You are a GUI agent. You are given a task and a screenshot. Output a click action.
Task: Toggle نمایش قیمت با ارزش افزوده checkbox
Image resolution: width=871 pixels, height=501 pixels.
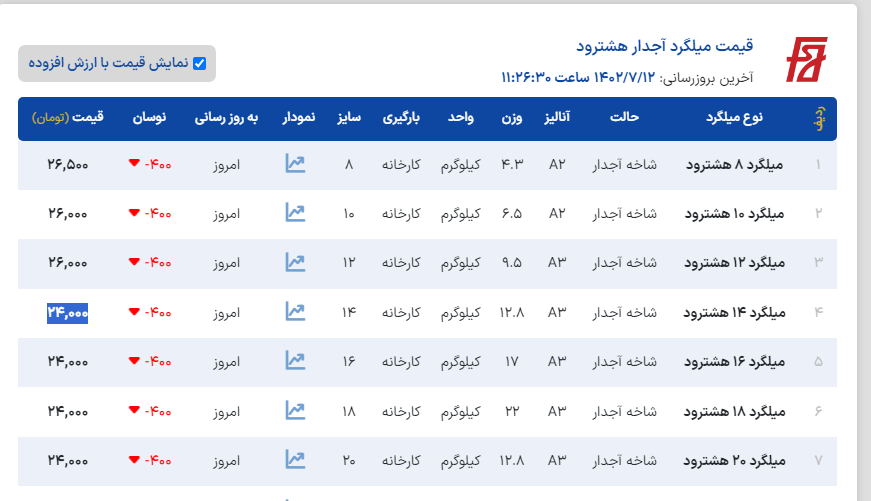199,64
